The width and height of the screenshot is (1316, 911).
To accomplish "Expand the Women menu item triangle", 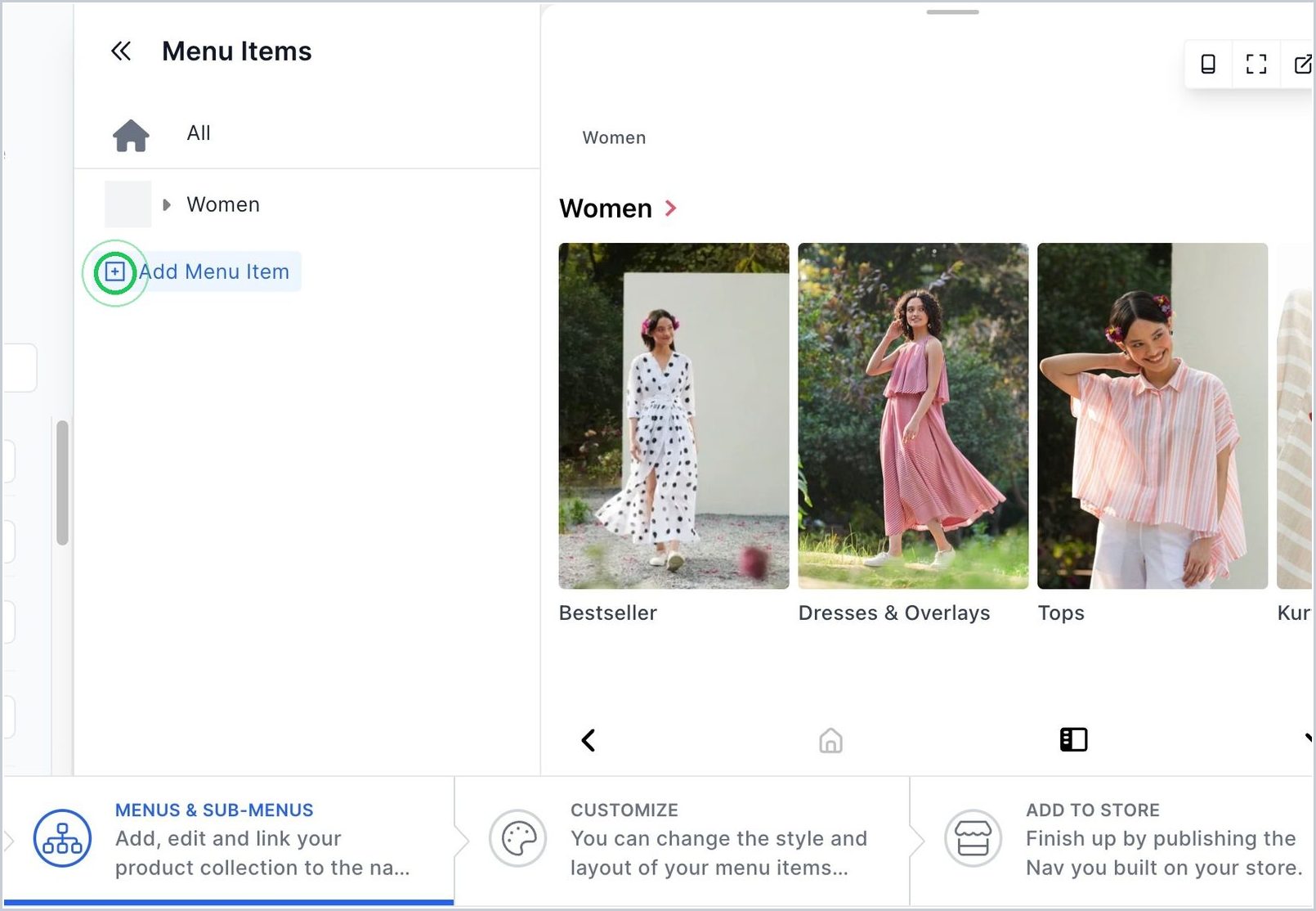I will click(167, 204).
